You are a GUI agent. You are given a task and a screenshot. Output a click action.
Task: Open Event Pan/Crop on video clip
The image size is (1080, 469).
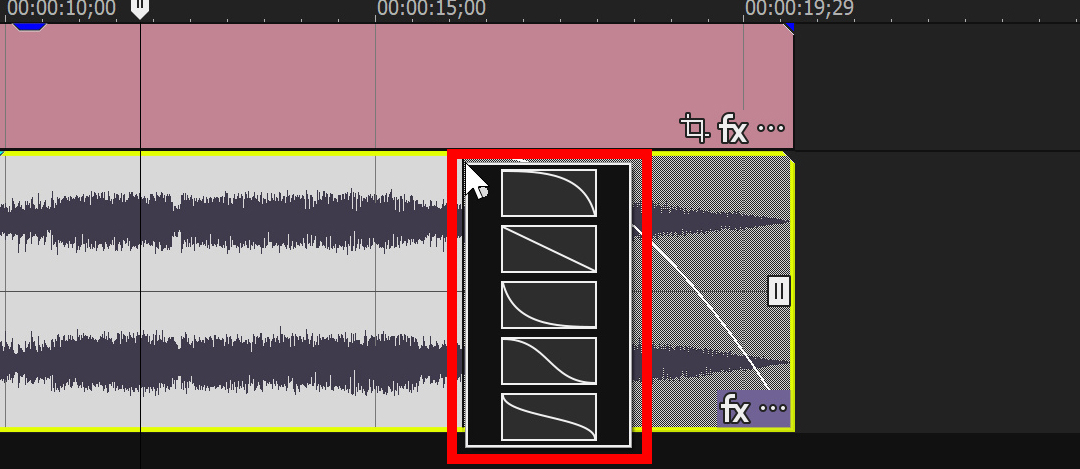coord(694,129)
